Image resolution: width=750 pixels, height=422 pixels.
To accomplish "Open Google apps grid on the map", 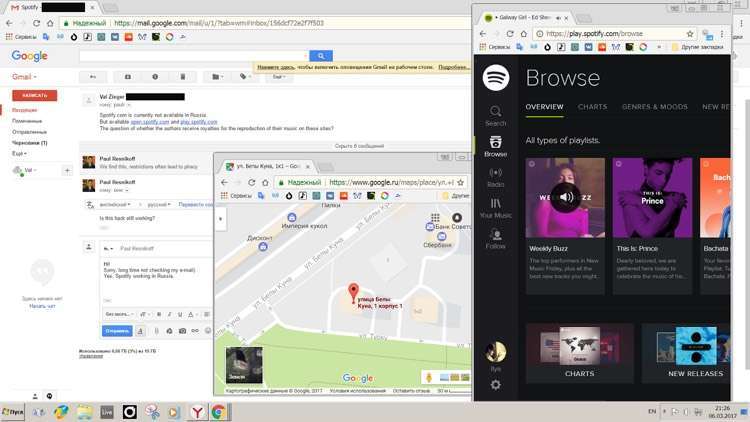I will click(x=435, y=218).
